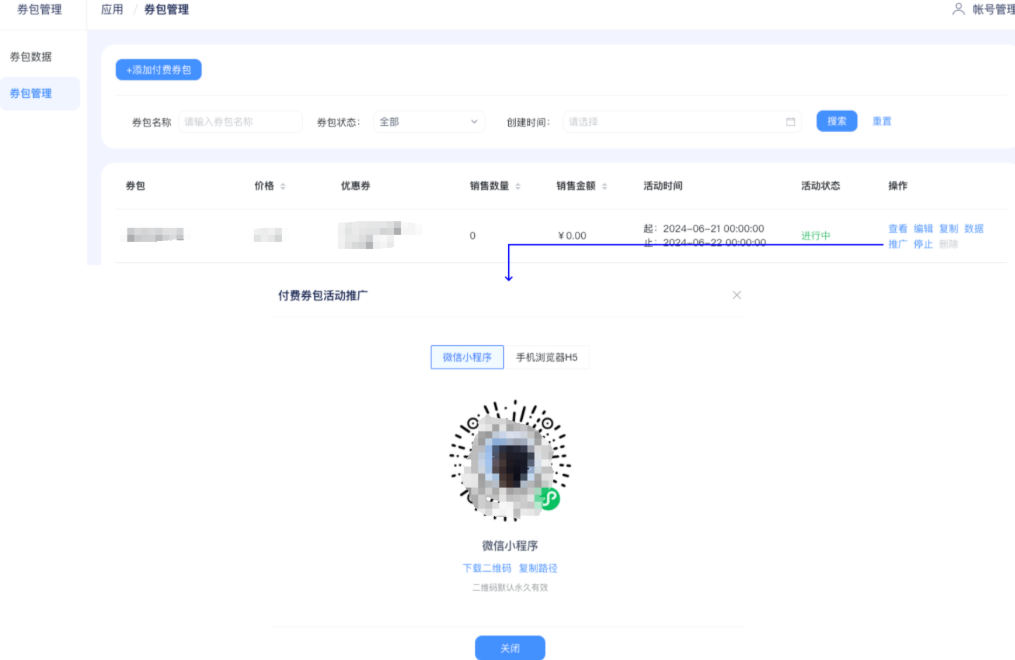Screen dimensions: 1015x660
Task: Open the 创建时间 date picker
Action: [x=675, y=122]
